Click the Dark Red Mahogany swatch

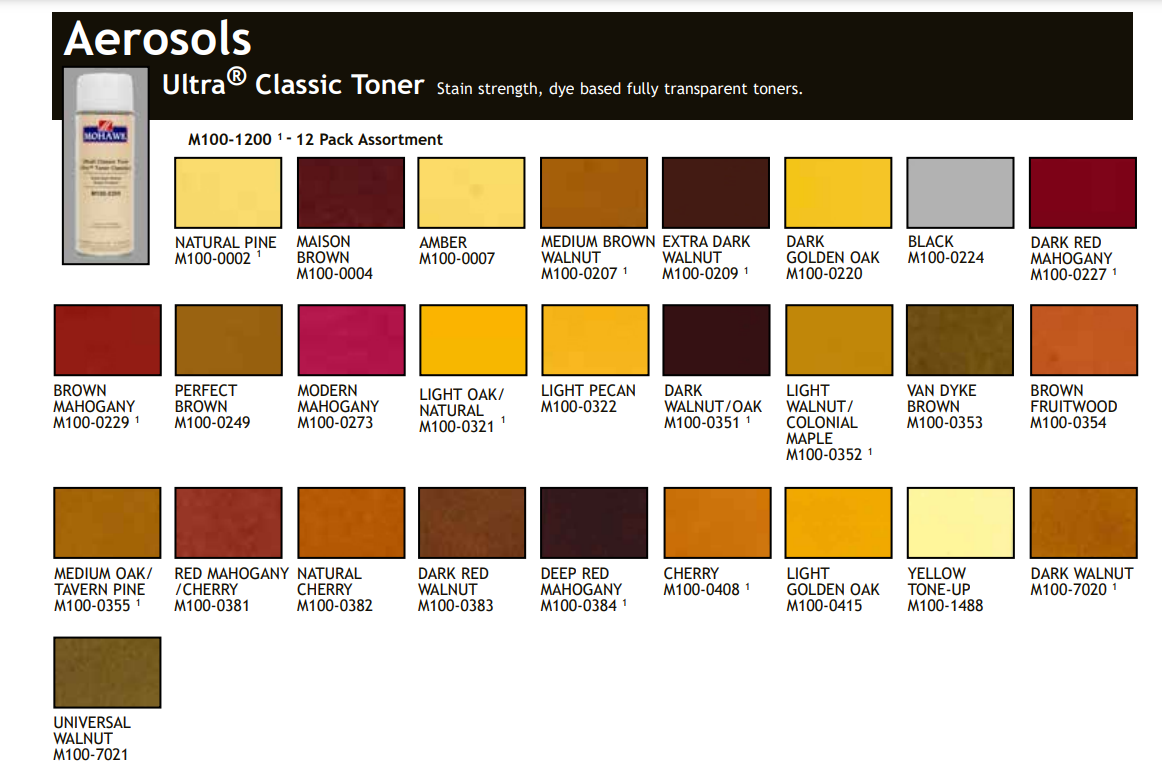(x=1083, y=193)
